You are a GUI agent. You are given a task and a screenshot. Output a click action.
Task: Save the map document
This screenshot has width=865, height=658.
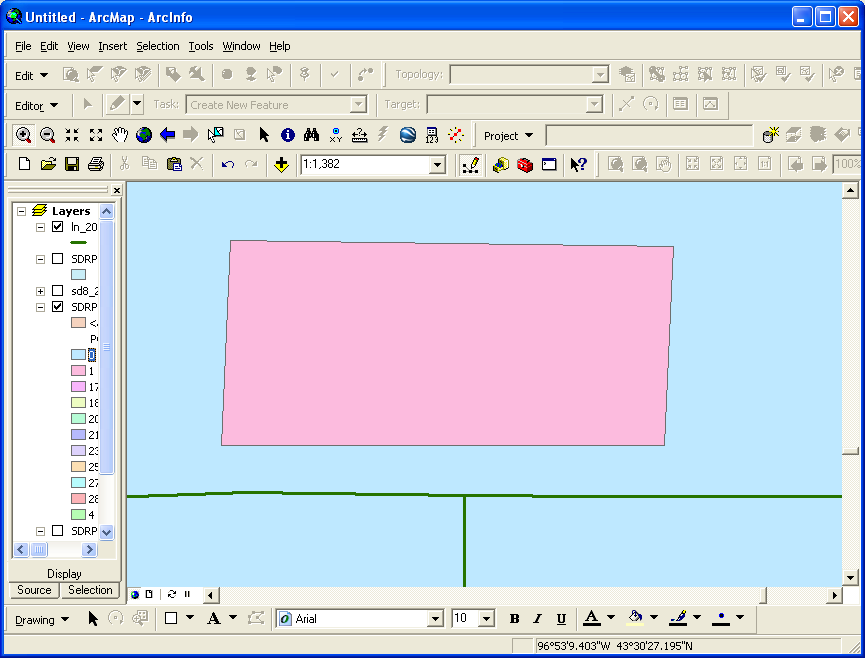coord(72,165)
